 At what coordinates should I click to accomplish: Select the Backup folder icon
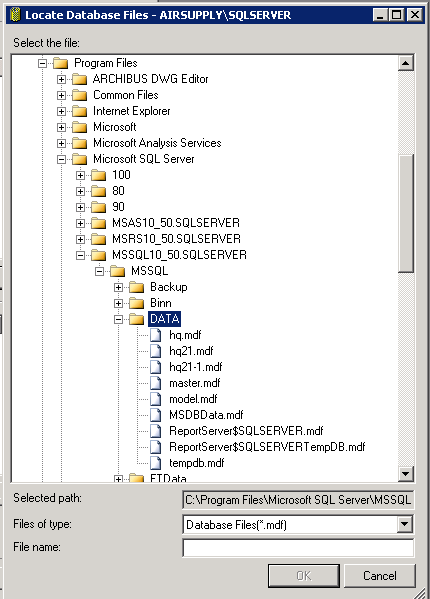coord(136,287)
